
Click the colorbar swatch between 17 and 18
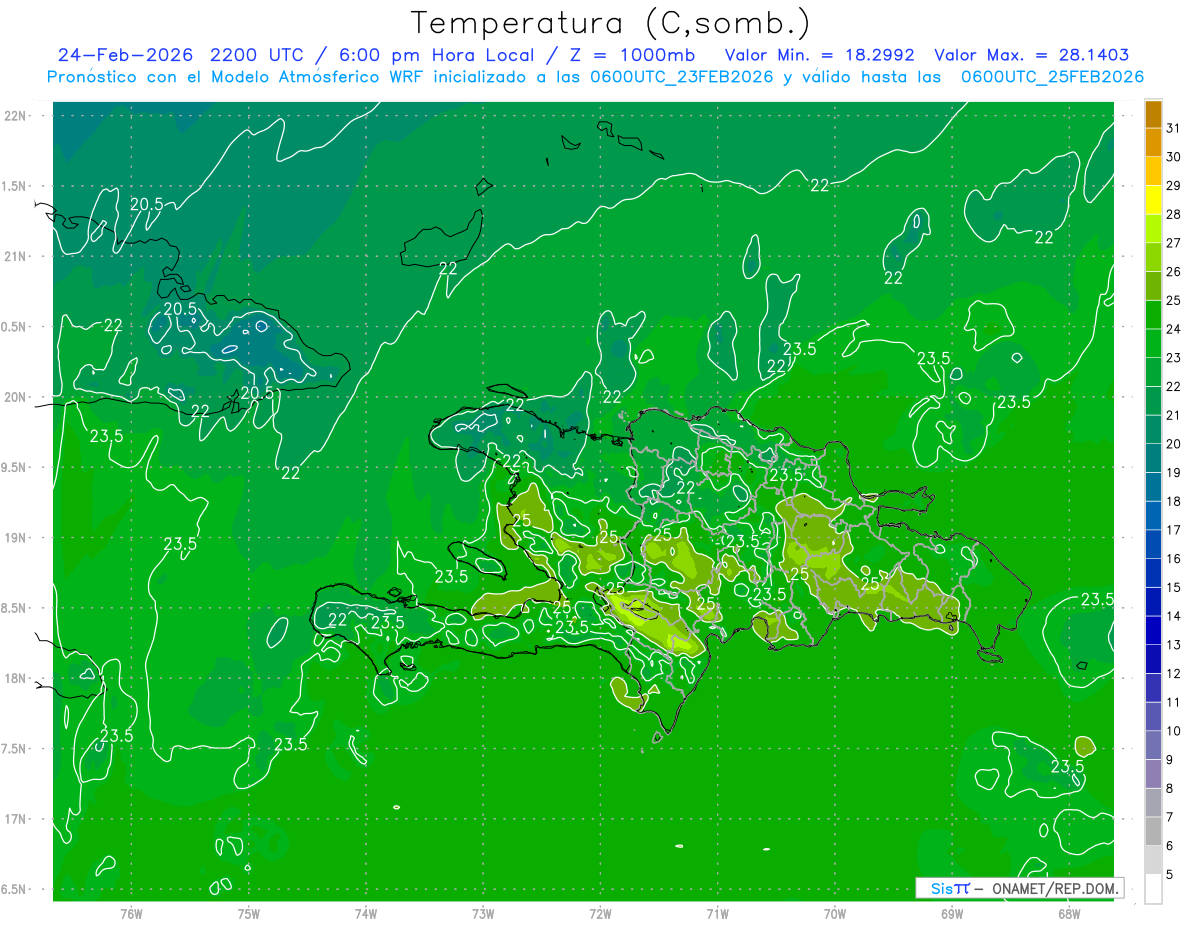[1153, 515]
